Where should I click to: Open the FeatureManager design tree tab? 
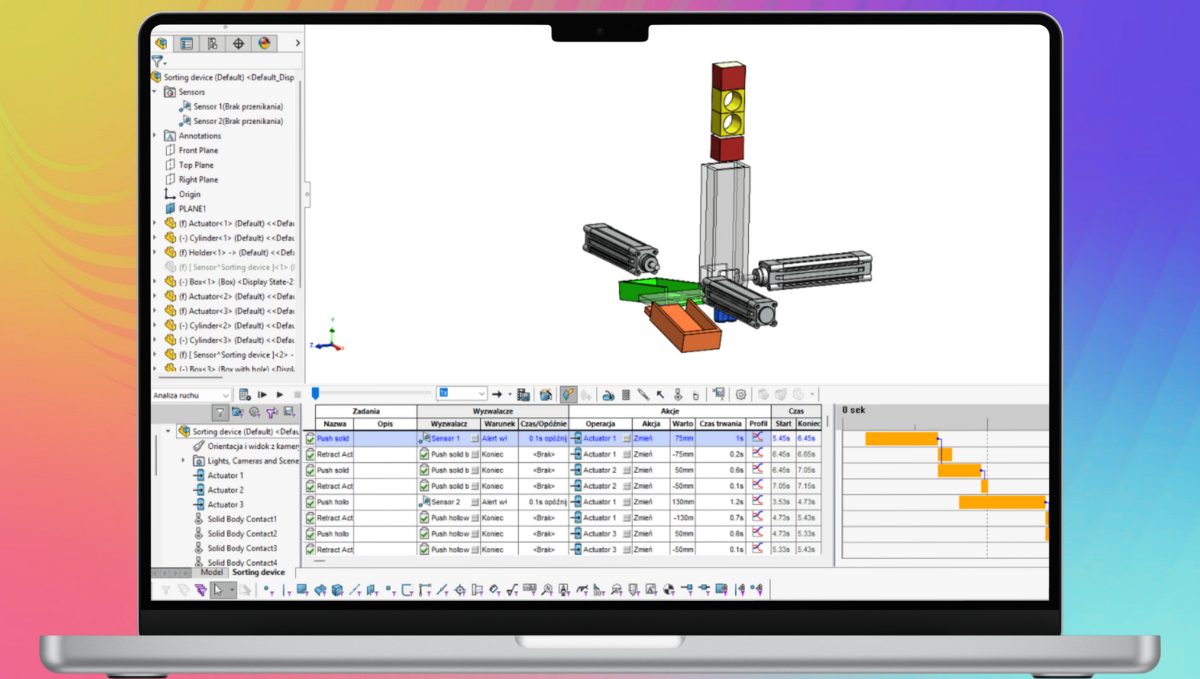click(x=161, y=43)
